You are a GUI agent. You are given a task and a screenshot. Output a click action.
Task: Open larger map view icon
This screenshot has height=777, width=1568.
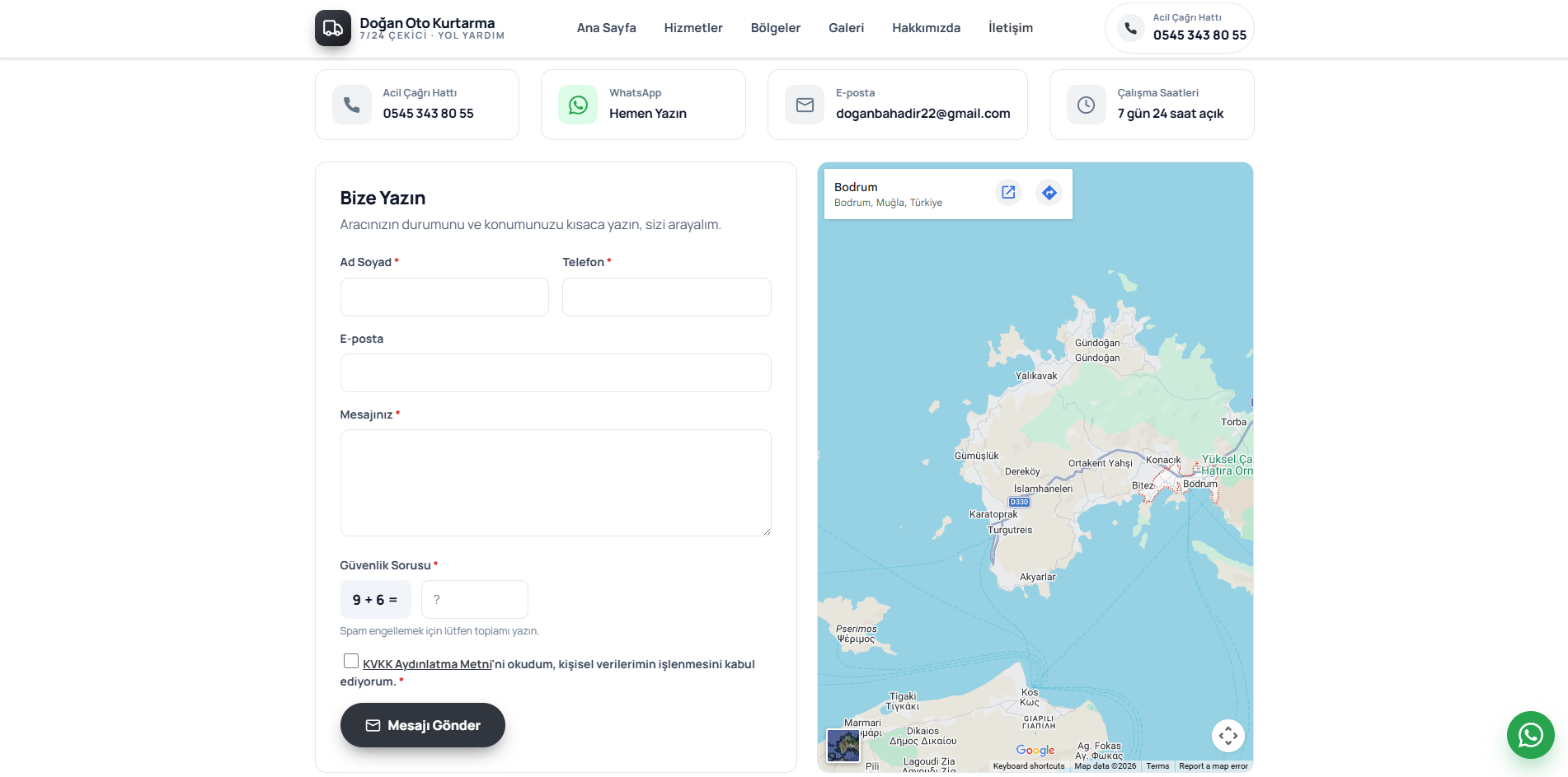pyautogui.click(x=1008, y=193)
